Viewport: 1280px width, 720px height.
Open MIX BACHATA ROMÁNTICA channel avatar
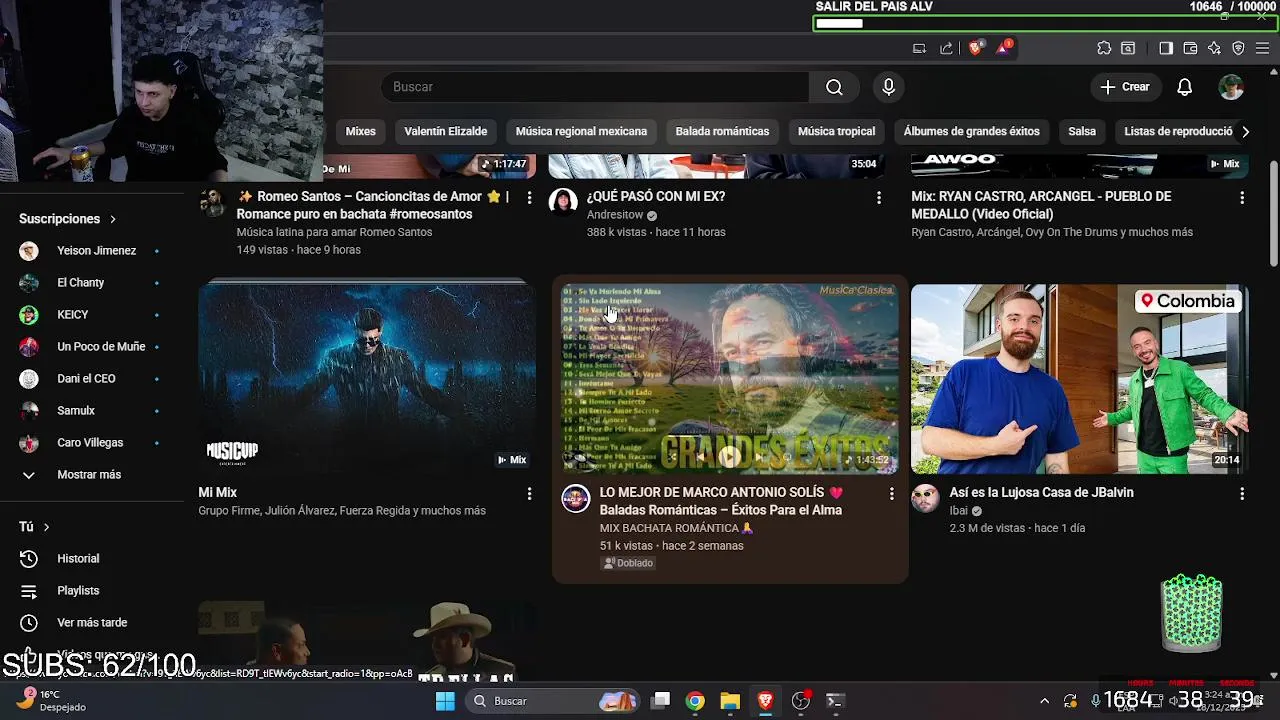tap(576, 498)
